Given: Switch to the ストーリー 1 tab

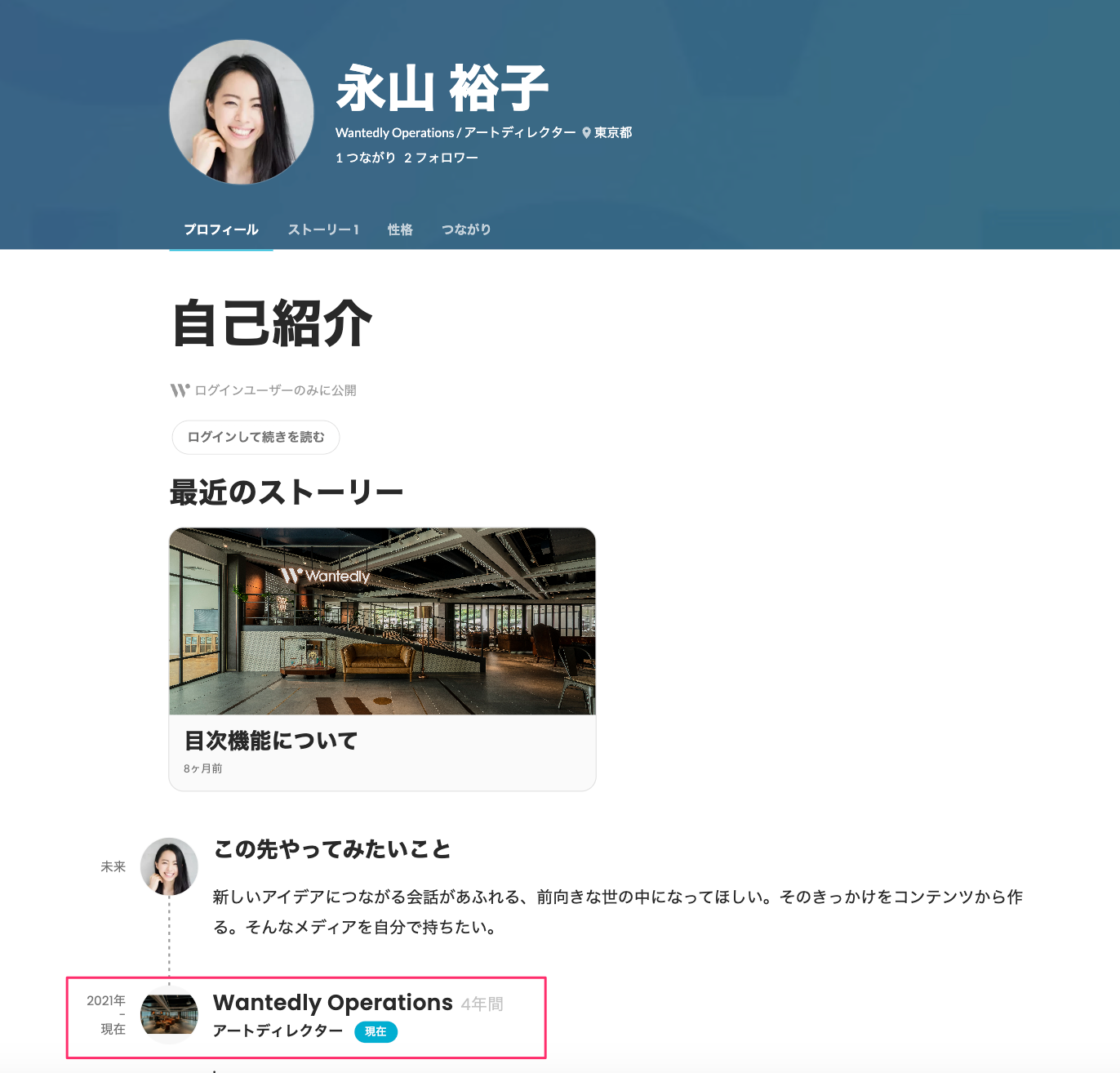Looking at the screenshot, I should click(323, 229).
